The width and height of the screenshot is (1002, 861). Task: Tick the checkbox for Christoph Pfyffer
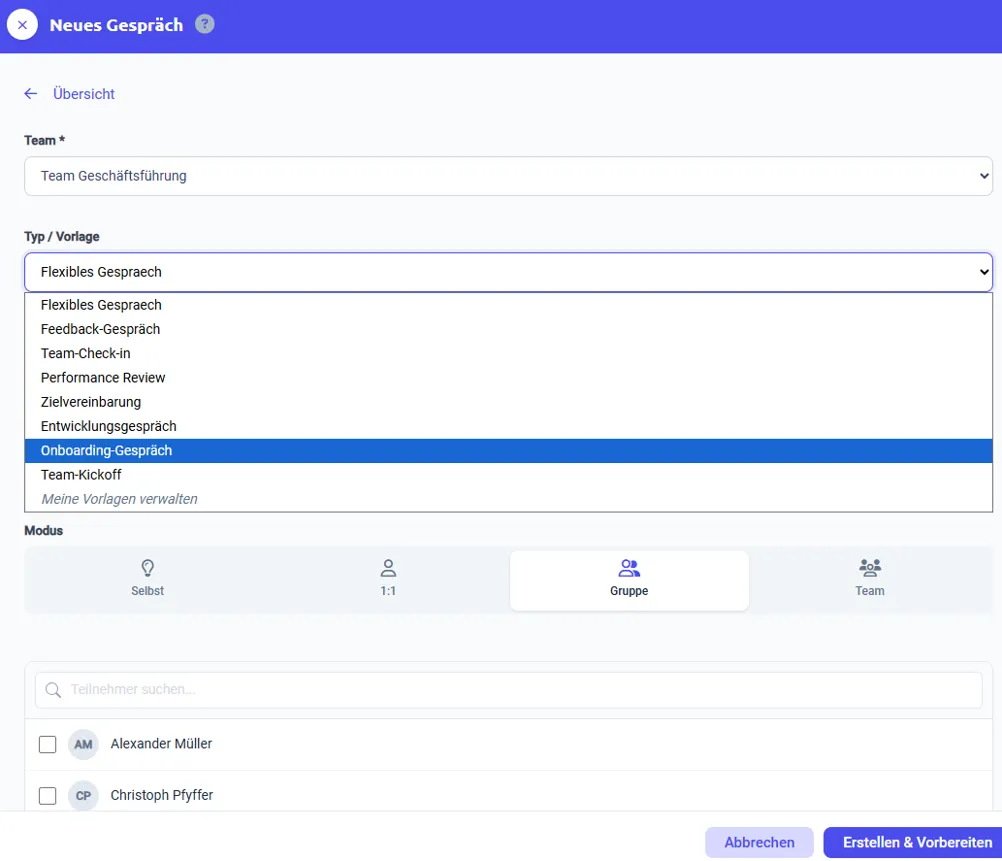[x=47, y=796]
